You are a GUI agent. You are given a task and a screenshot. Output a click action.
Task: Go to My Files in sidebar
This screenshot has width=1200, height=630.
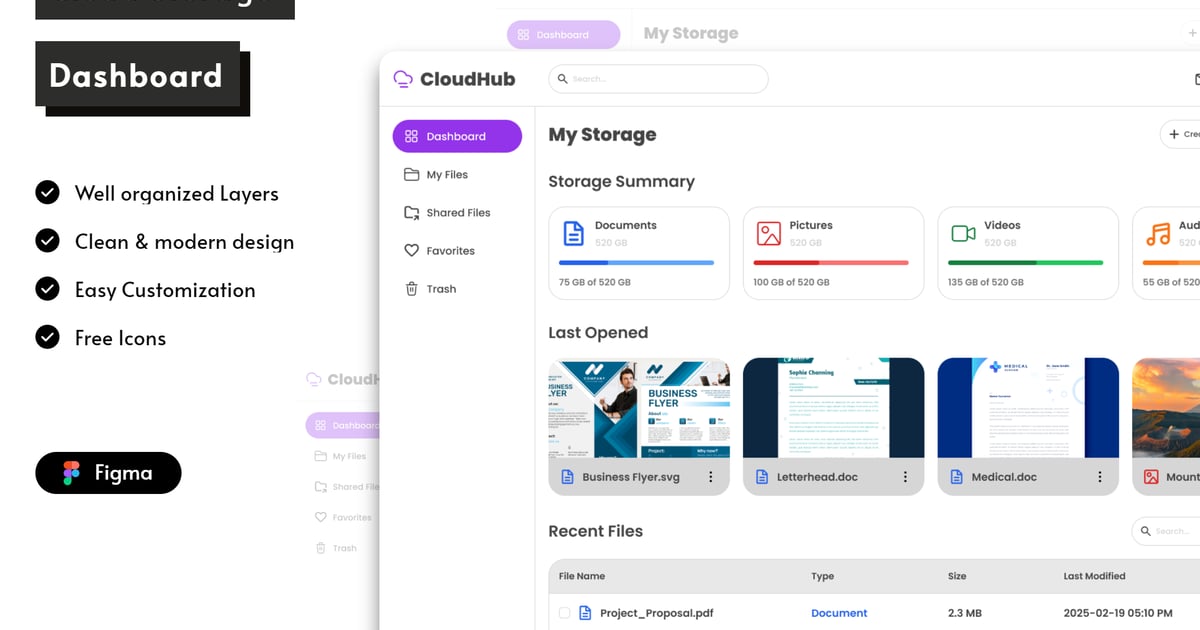pos(446,175)
